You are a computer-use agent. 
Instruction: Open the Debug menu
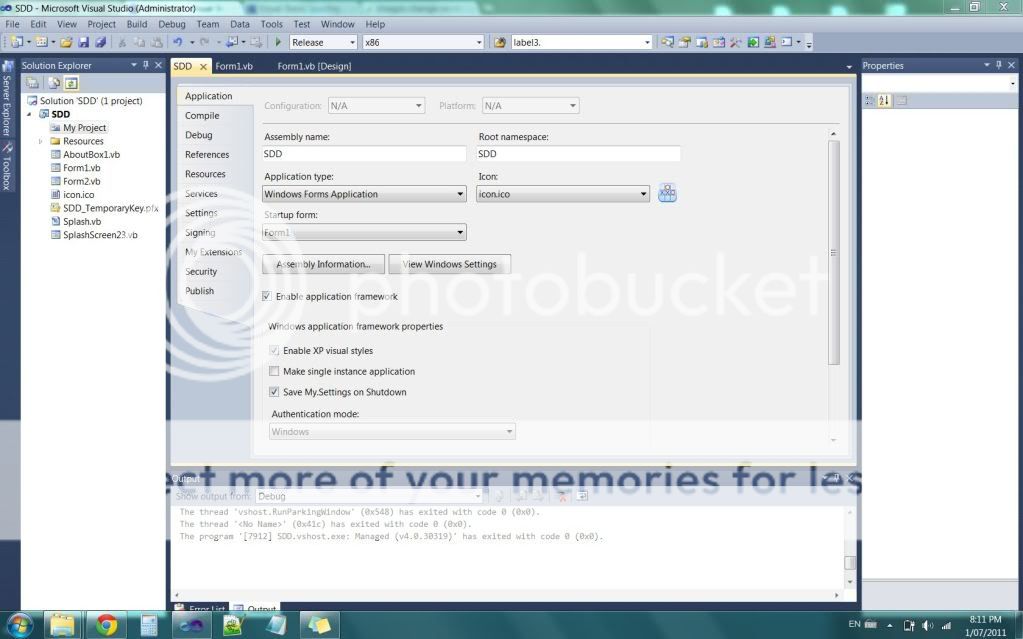171,23
